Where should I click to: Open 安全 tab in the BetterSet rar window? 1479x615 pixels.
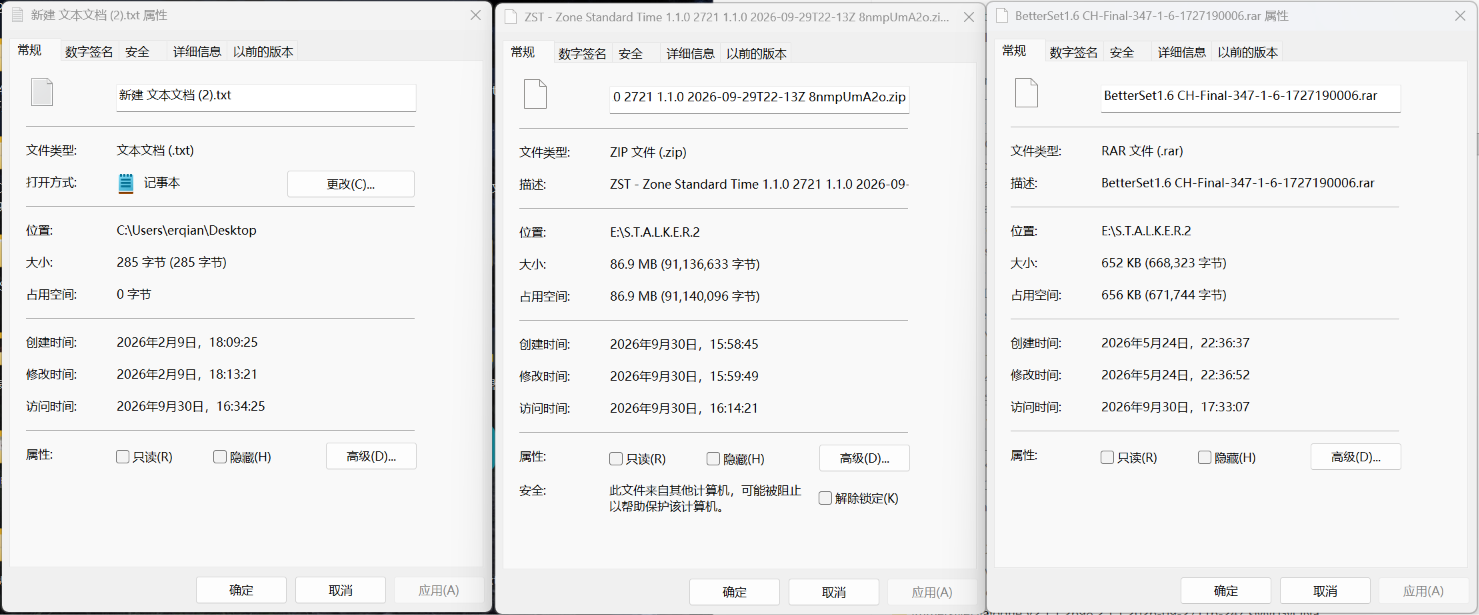(1122, 52)
